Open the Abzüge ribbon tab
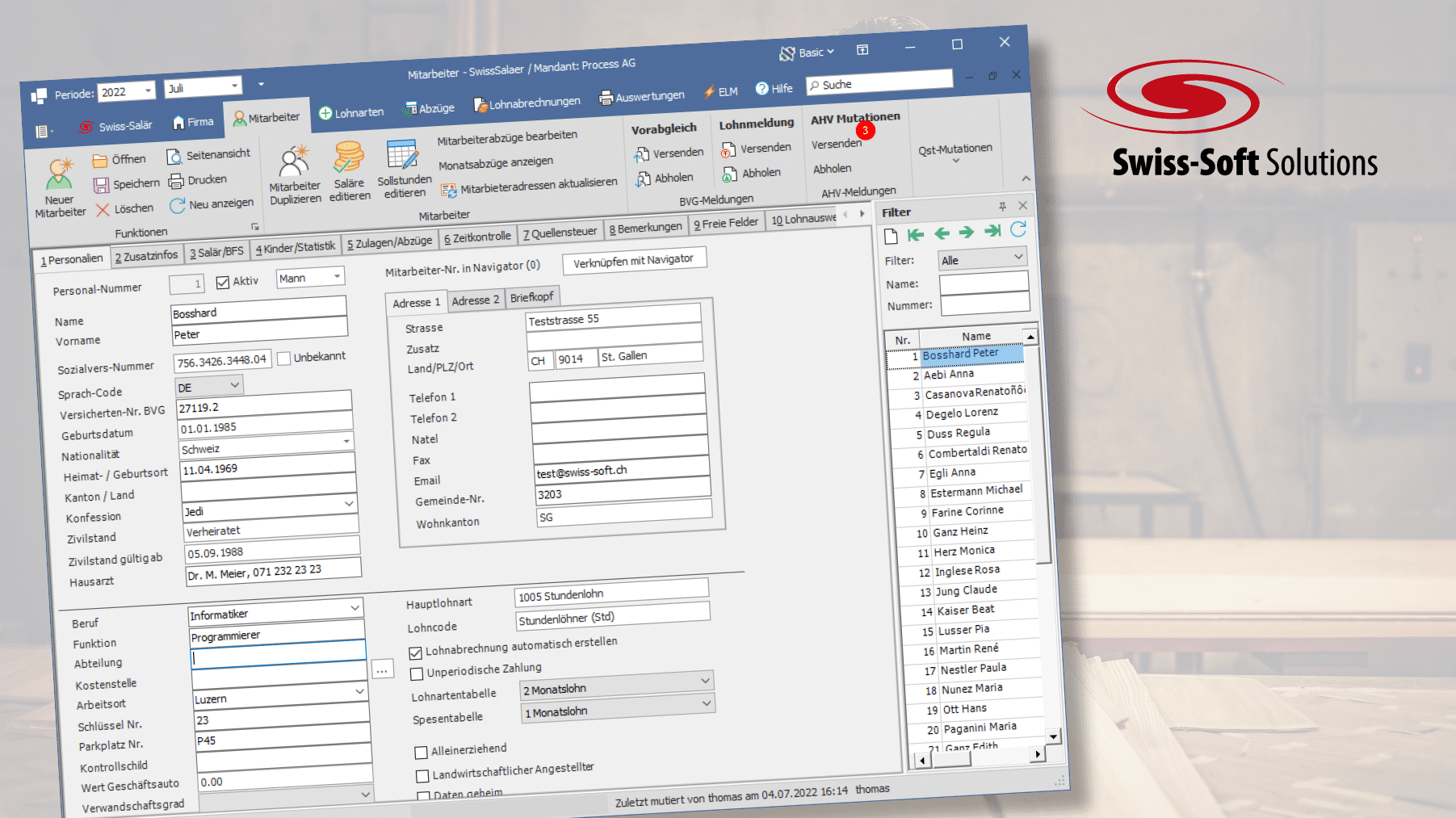This screenshot has width=1456, height=818. tap(430, 108)
